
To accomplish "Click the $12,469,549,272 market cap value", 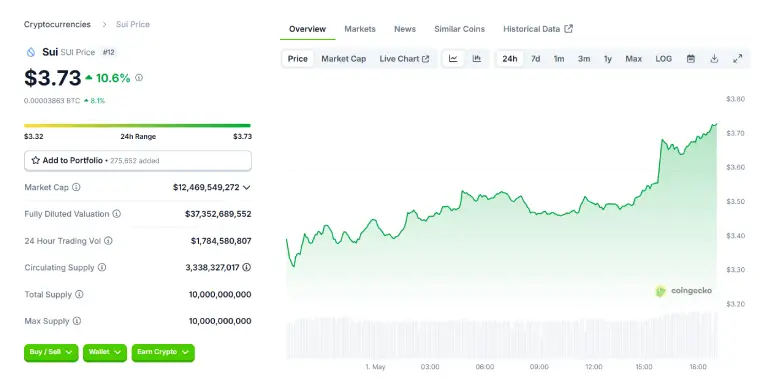I will coord(206,187).
